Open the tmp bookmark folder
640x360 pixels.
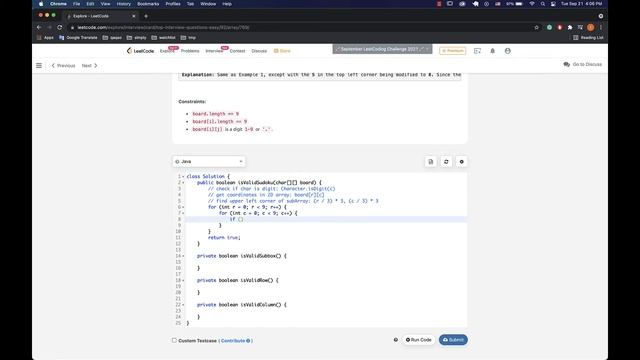(188, 38)
